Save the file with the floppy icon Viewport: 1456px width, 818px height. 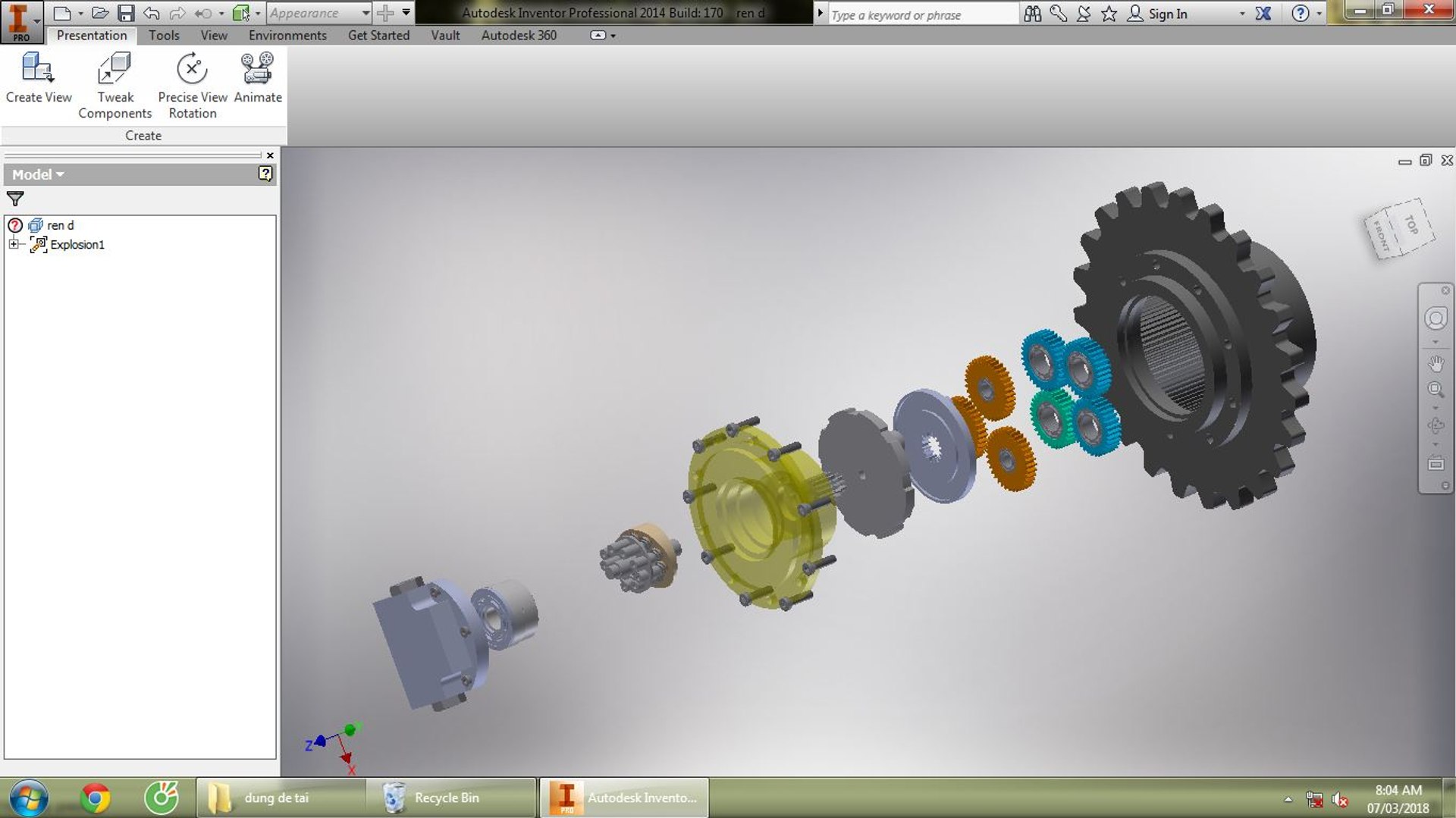tap(126, 13)
